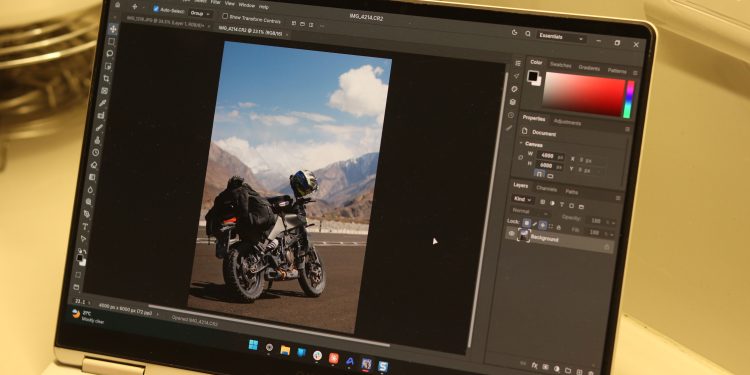750x375 pixels.
Task: Uncheck the Auto-Select checkbox
Action: tap(156, 9)
